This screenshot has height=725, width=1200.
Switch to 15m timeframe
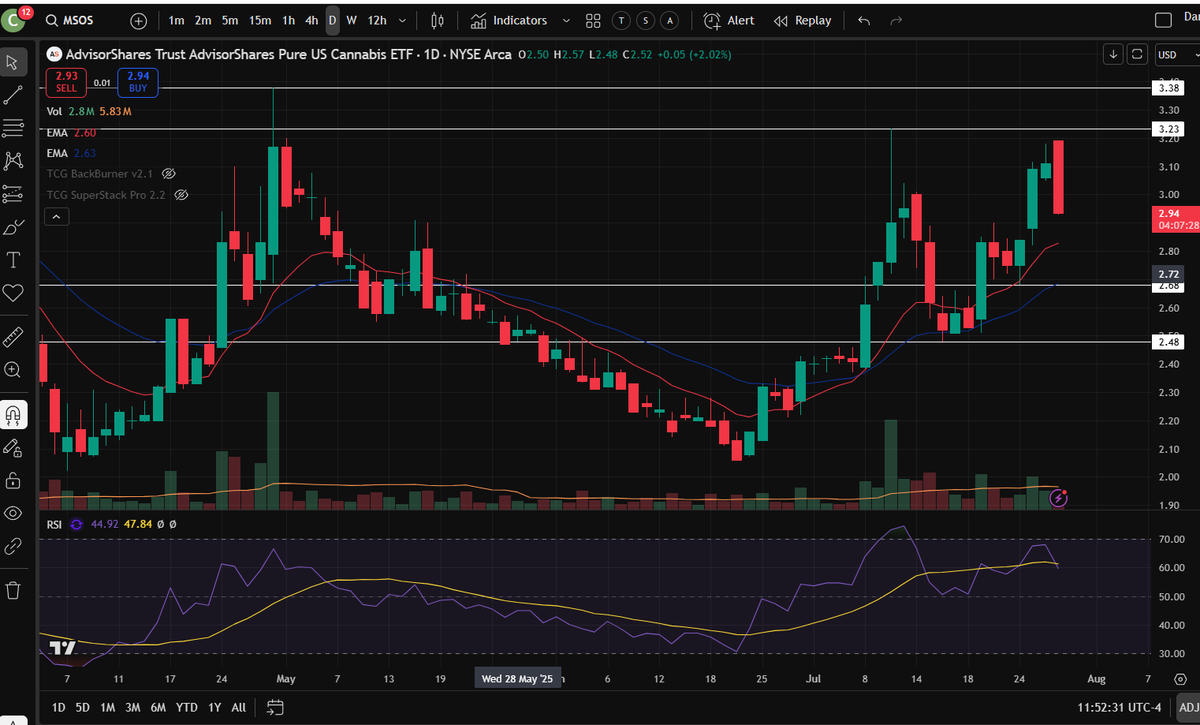tap(260, 20)
